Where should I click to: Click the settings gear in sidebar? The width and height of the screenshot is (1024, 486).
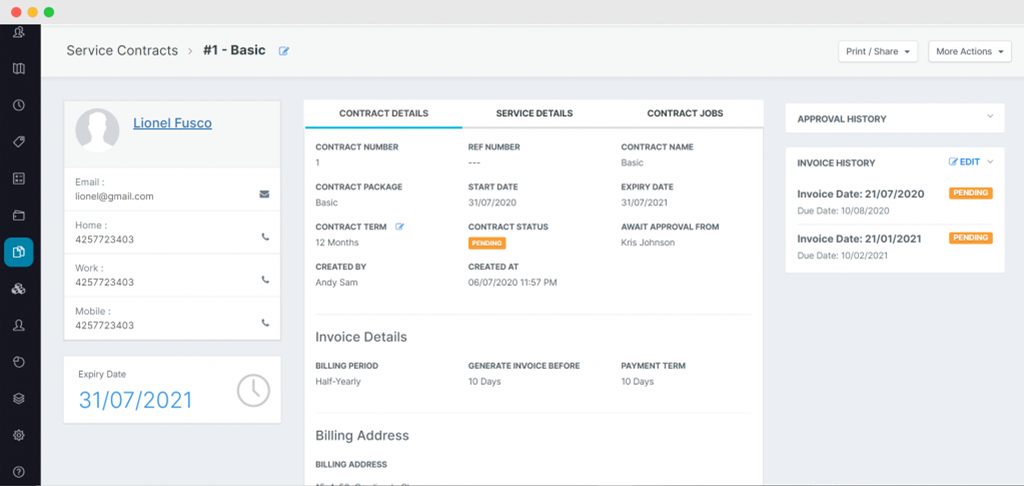click(19, 435)
